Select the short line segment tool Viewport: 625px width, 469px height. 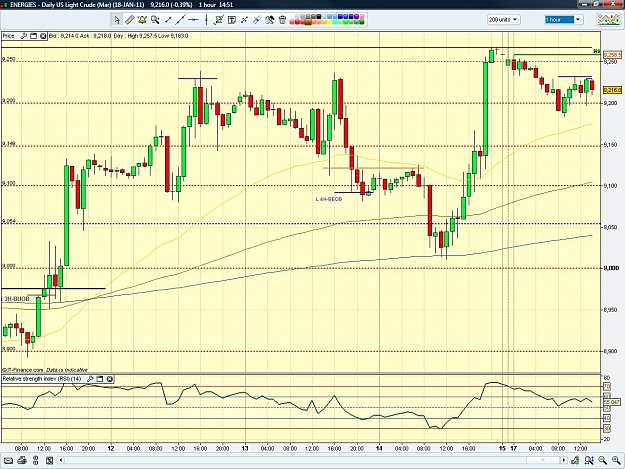tap(168, 20)
